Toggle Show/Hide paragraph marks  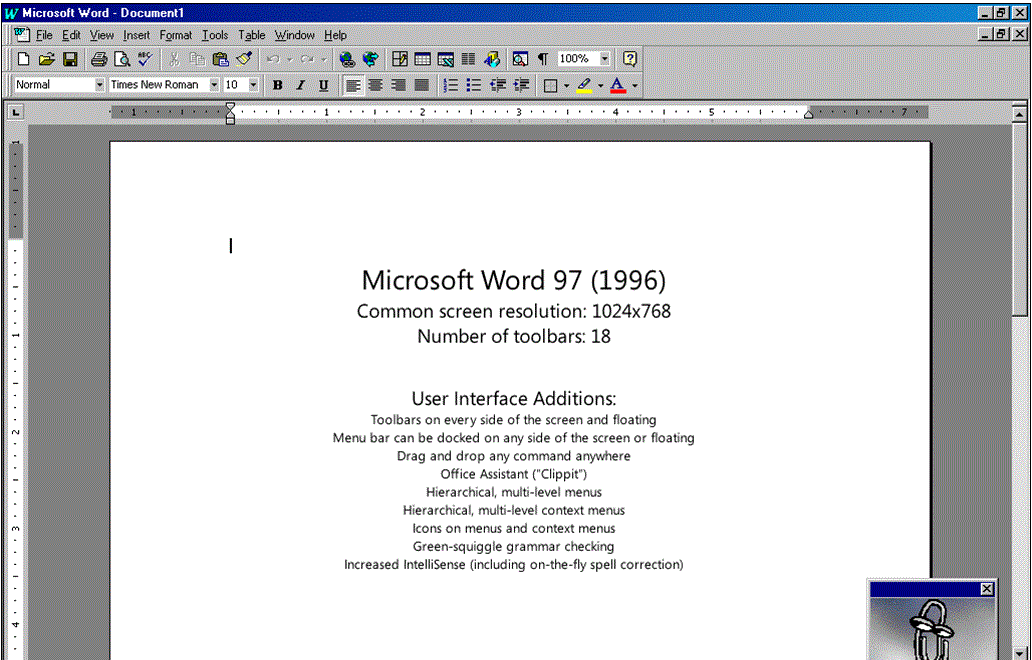tap(543, 59)
